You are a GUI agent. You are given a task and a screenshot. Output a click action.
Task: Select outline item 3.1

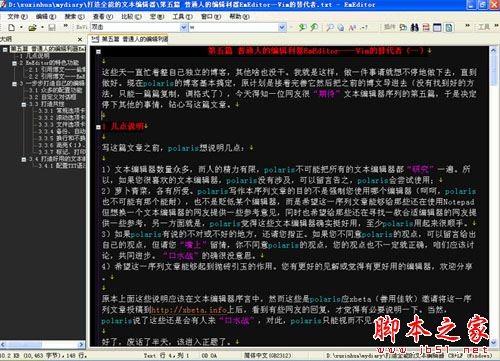[x=56, y=90]
